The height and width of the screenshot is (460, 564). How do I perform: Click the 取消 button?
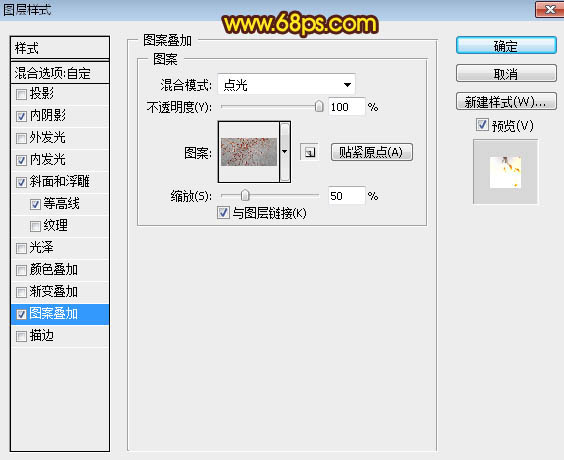[506, 74]
